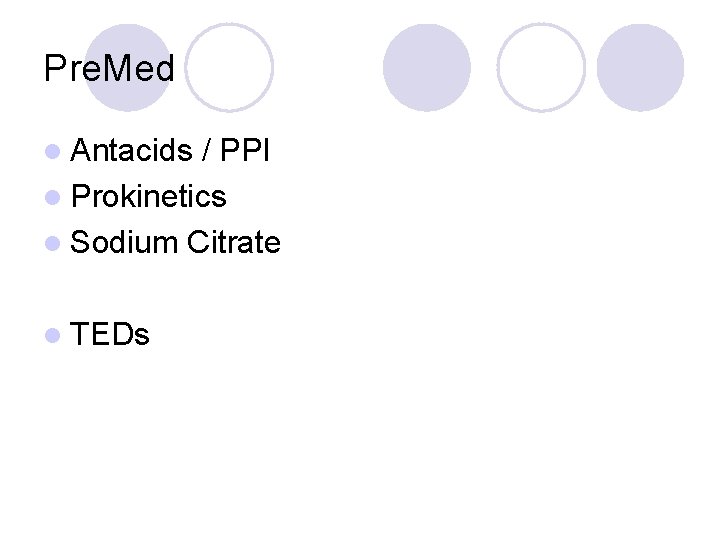Select the TEDs bullet text
The height and width of the screenshot is (540, 720).
pos(110,335)
